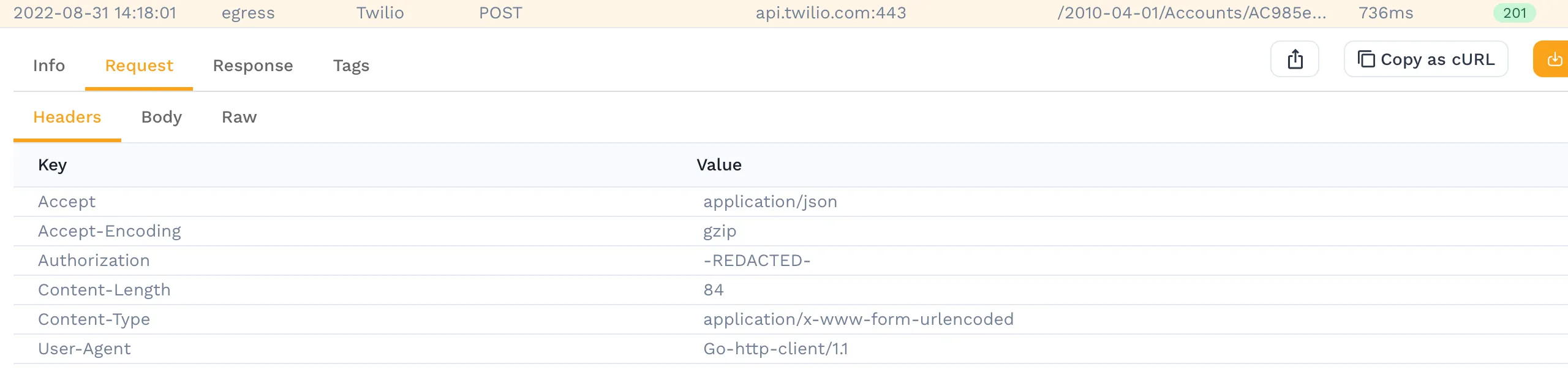Click the orange download icon button
Image resolution: width=1568 pixels, height=380 pixels.
tap(1552, 59)
